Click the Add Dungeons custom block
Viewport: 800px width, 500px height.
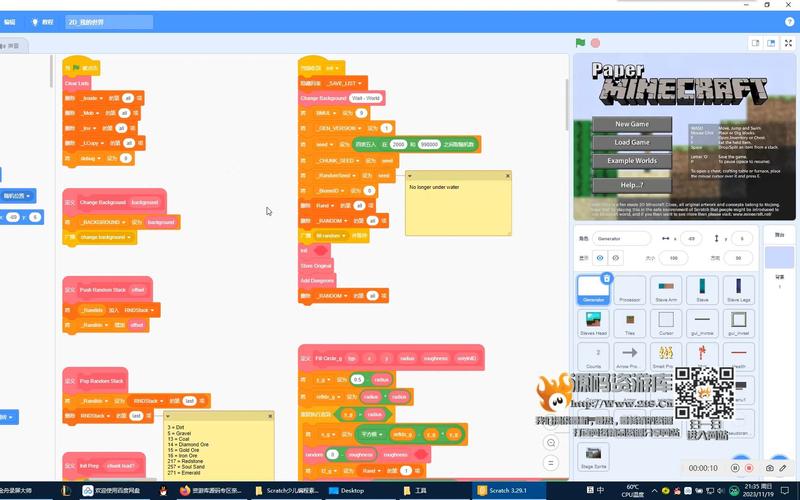317,281
